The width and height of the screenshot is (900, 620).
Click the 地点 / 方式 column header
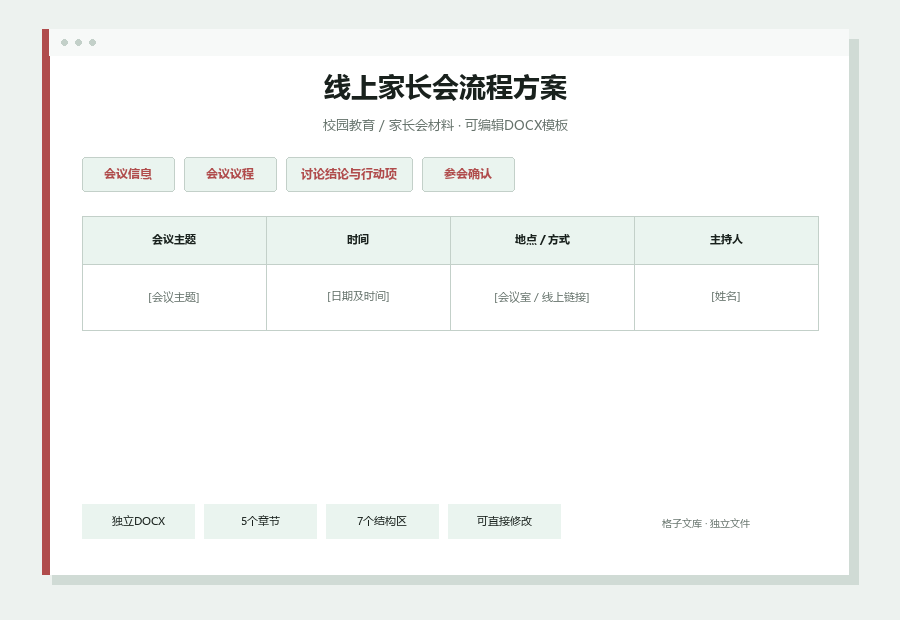tap(542, 240)
